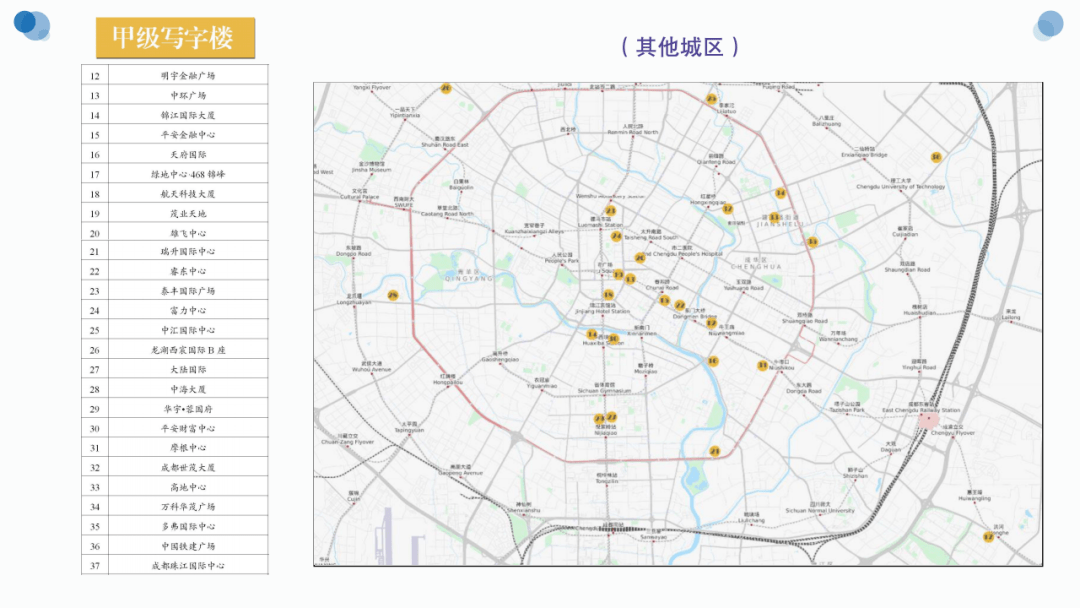Viewport: 1080px width, 608px height.
Task: Click marker 28 in Qingyang district area
Action: [x=393, y=295]
